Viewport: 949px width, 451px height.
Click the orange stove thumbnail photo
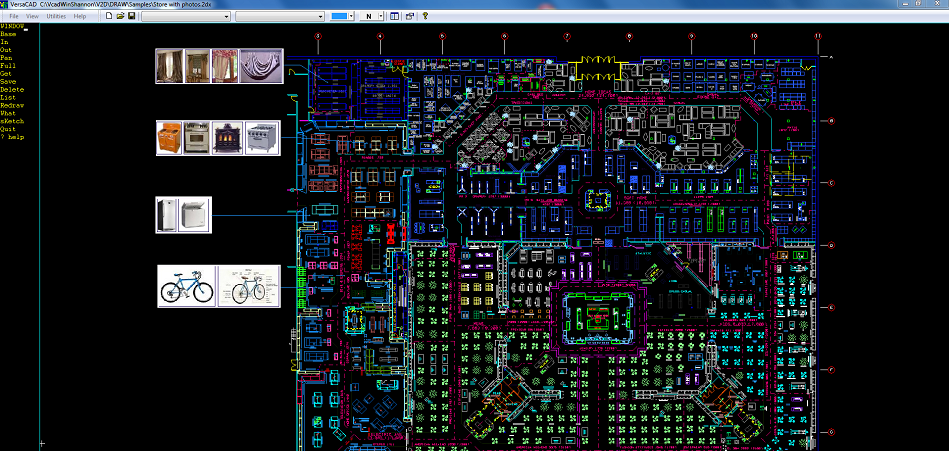(169, 138)
